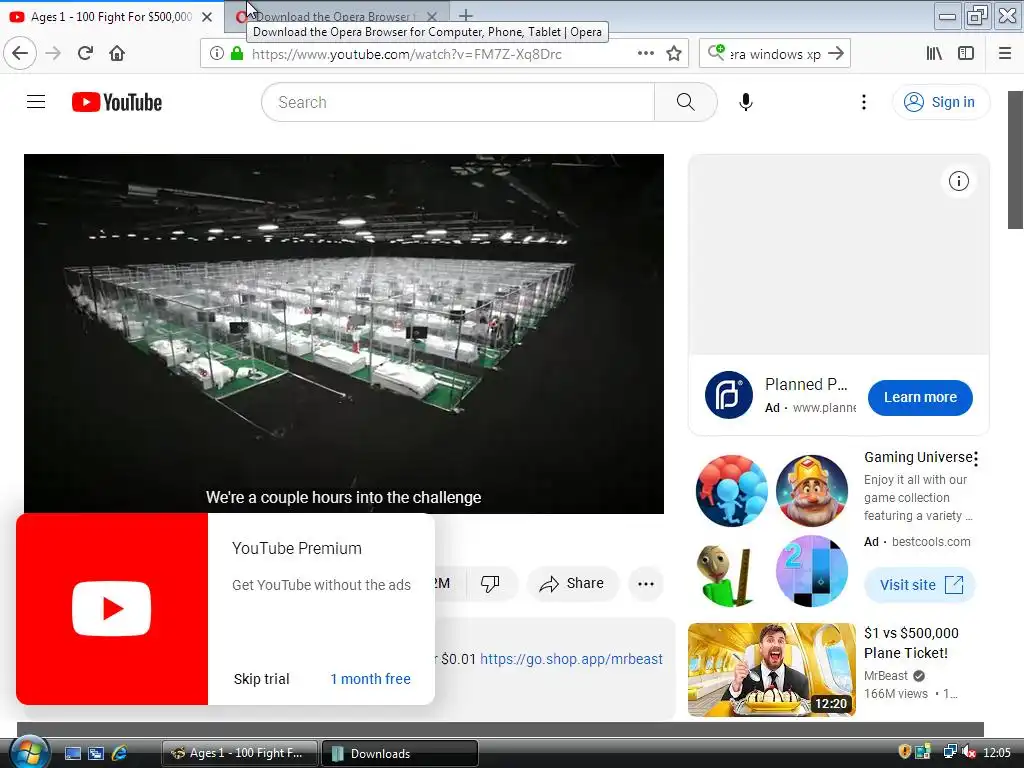
Task: Open the Firefox hamburger menu
Action: tap(1005, 54)
